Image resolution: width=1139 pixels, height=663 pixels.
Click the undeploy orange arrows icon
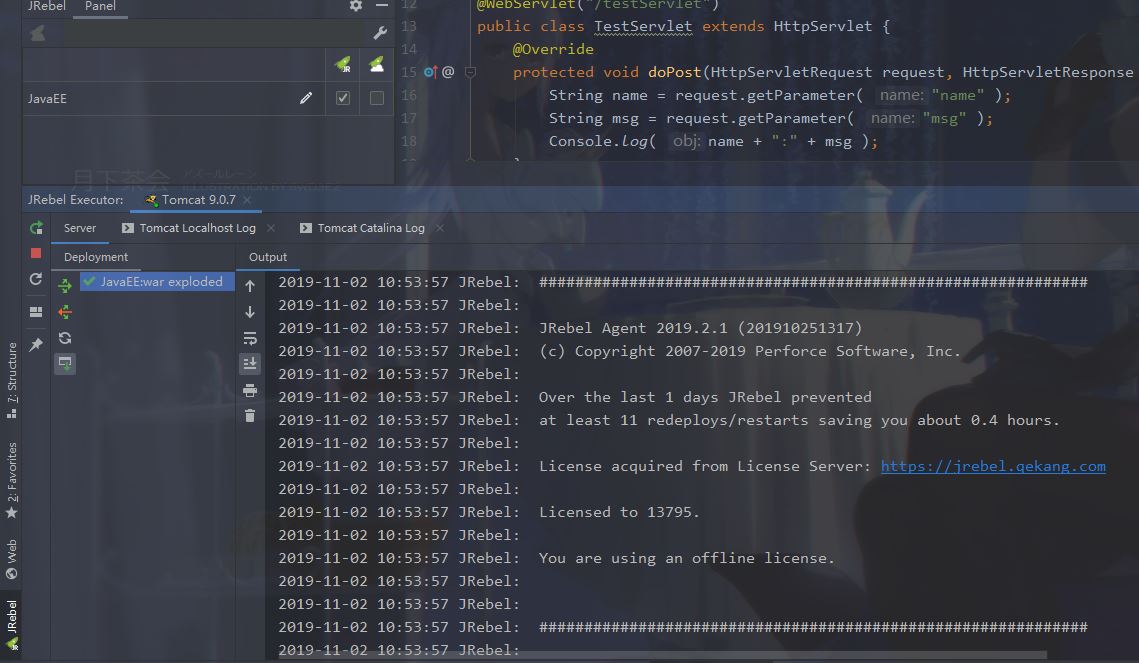(65, 312)
